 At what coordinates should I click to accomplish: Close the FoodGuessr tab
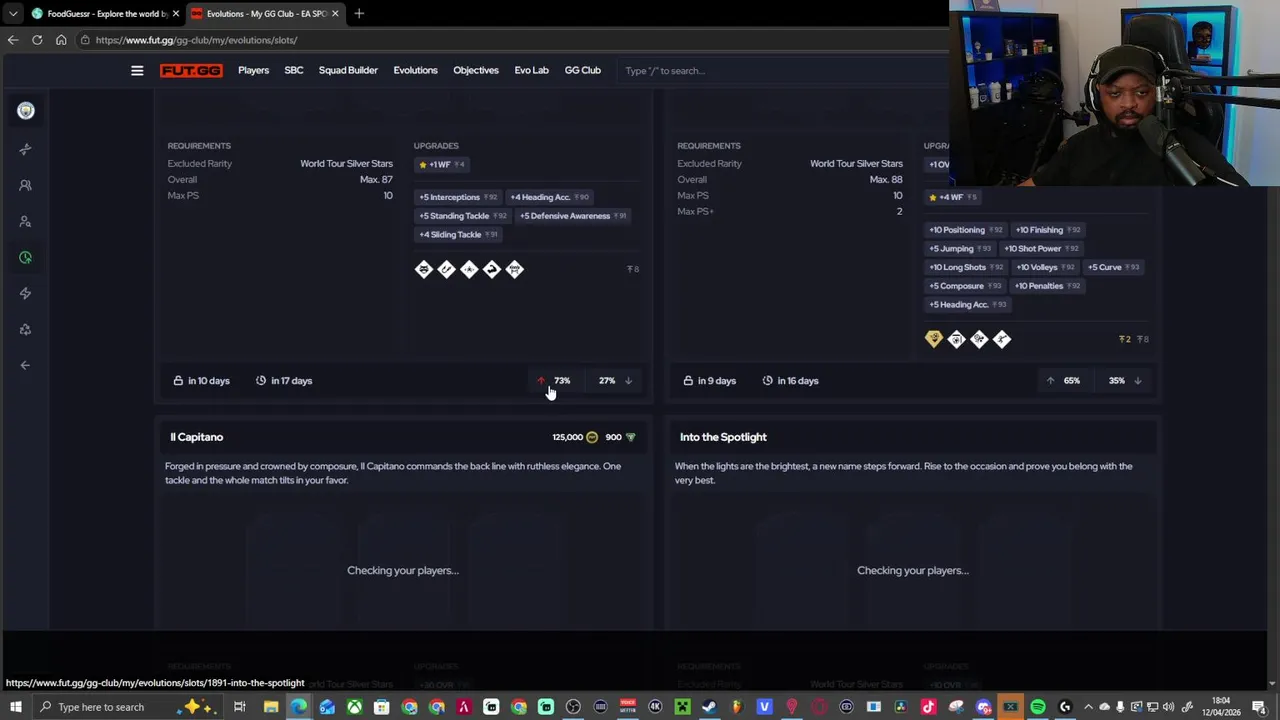pos(176,13)
